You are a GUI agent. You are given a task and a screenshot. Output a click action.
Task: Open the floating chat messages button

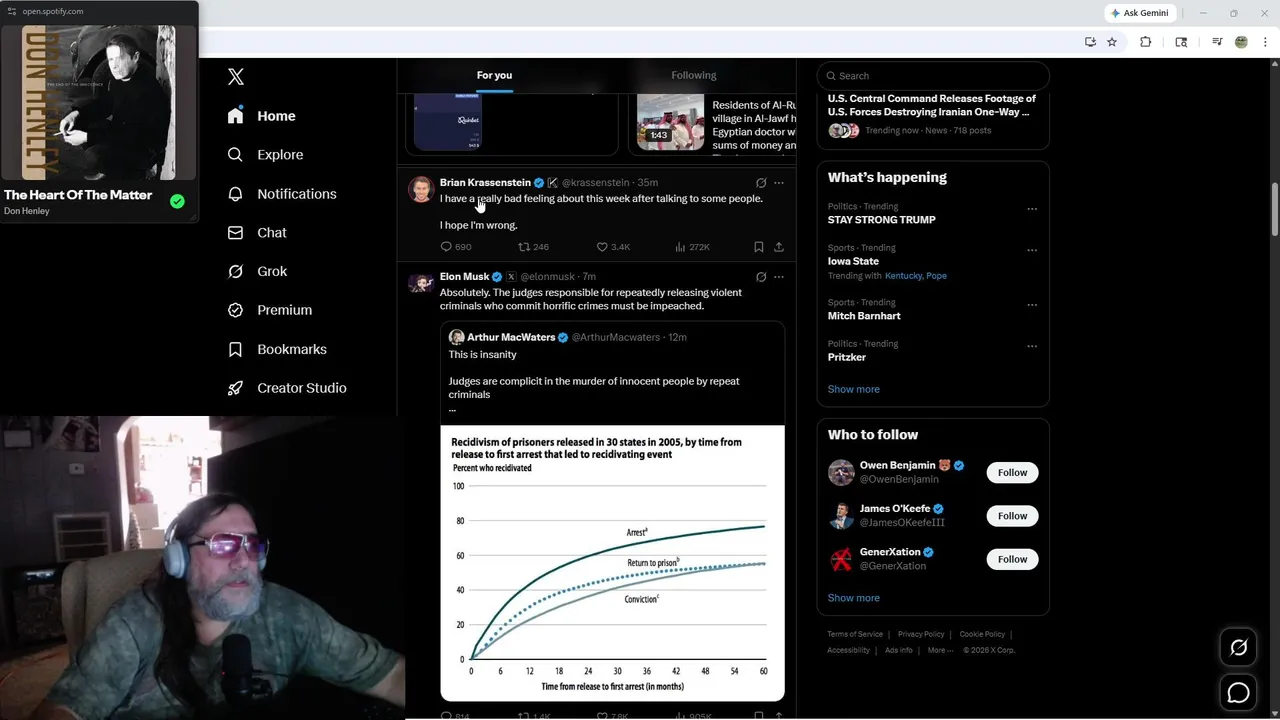coord(1238,693)
